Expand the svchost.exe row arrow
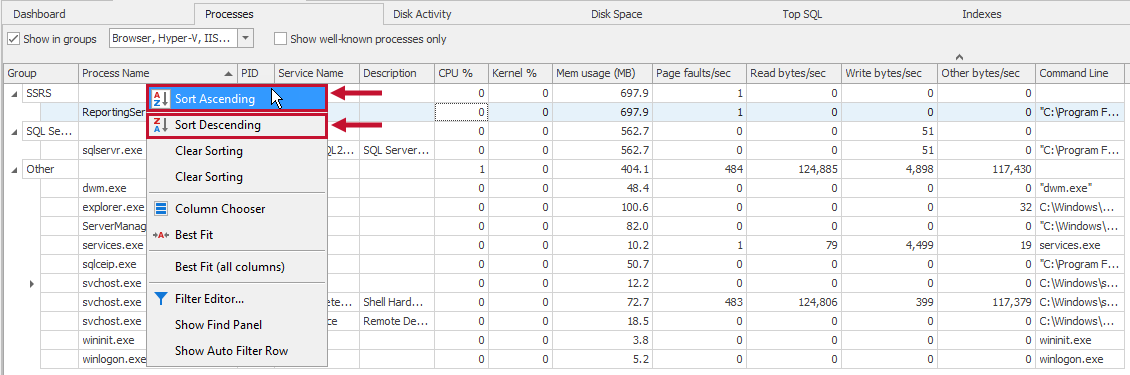Image resolution: width=1130 pixels, height=375 pixels. click(32, 283)
